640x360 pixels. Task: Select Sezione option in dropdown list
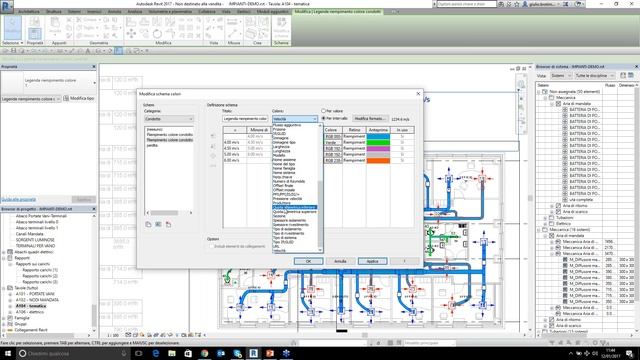(279, 216)
